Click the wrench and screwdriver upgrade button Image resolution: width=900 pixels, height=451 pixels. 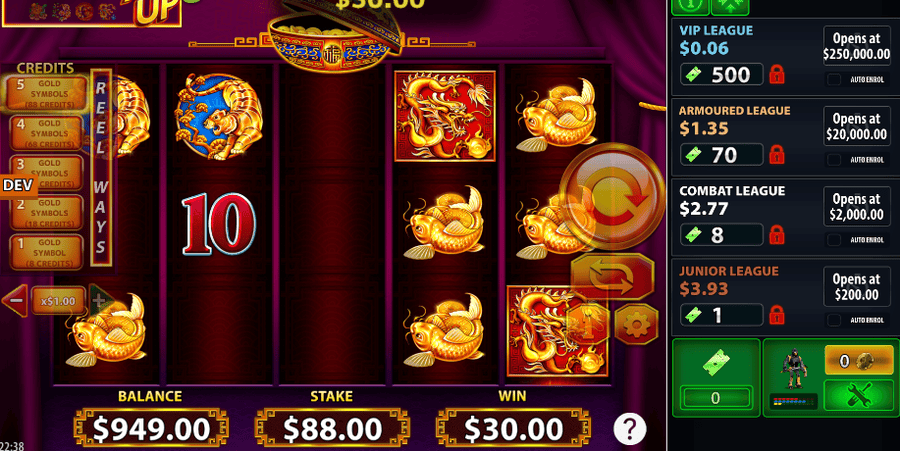coord(859,394)
